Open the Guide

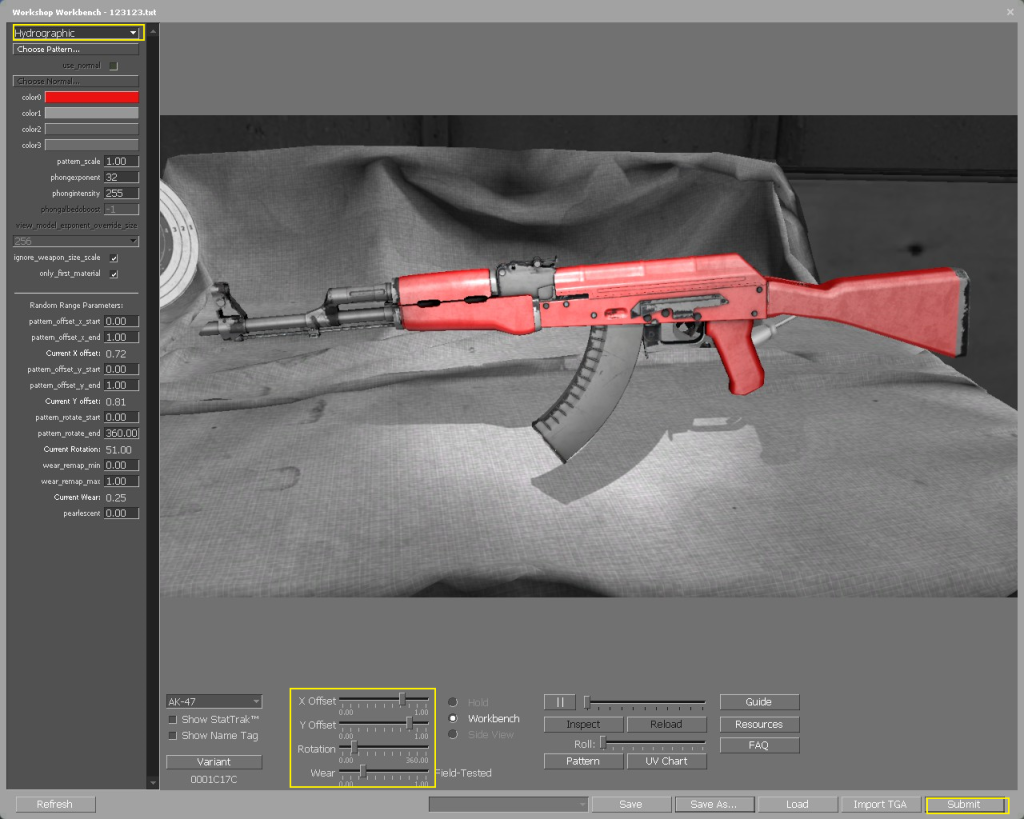click(x=759, y=701)
